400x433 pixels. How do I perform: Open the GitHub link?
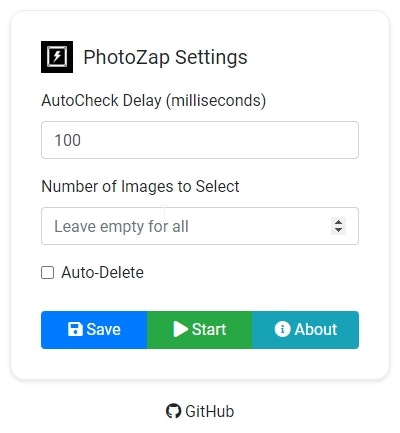(x=200, y=411)
